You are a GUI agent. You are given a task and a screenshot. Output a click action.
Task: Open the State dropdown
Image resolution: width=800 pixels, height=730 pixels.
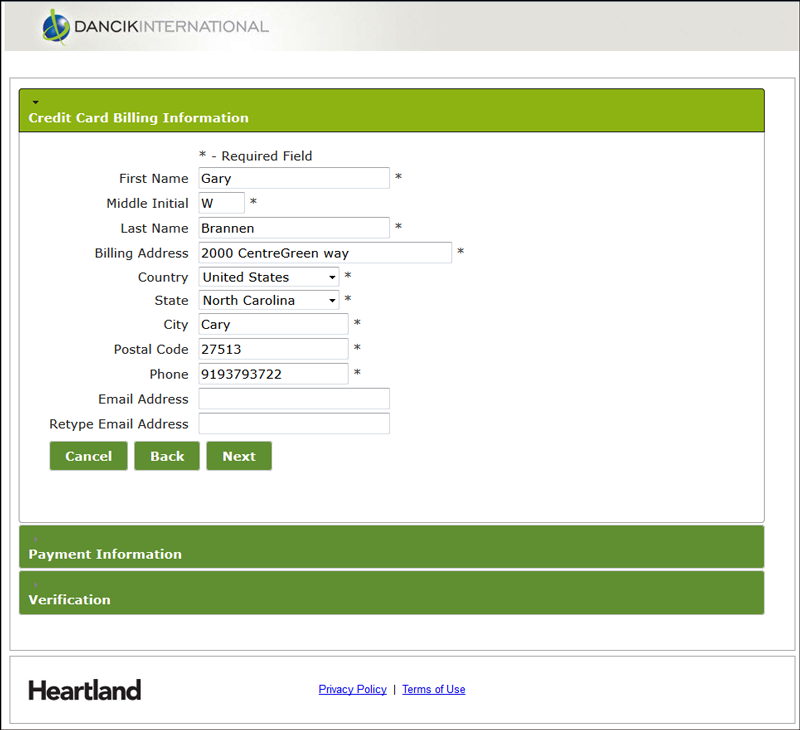point(269,300)
